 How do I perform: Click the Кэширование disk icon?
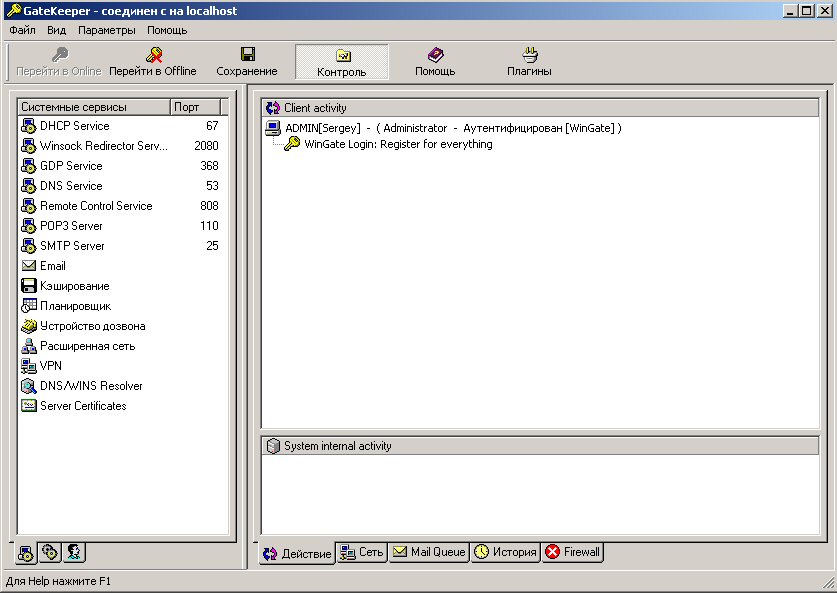(28, 286)
